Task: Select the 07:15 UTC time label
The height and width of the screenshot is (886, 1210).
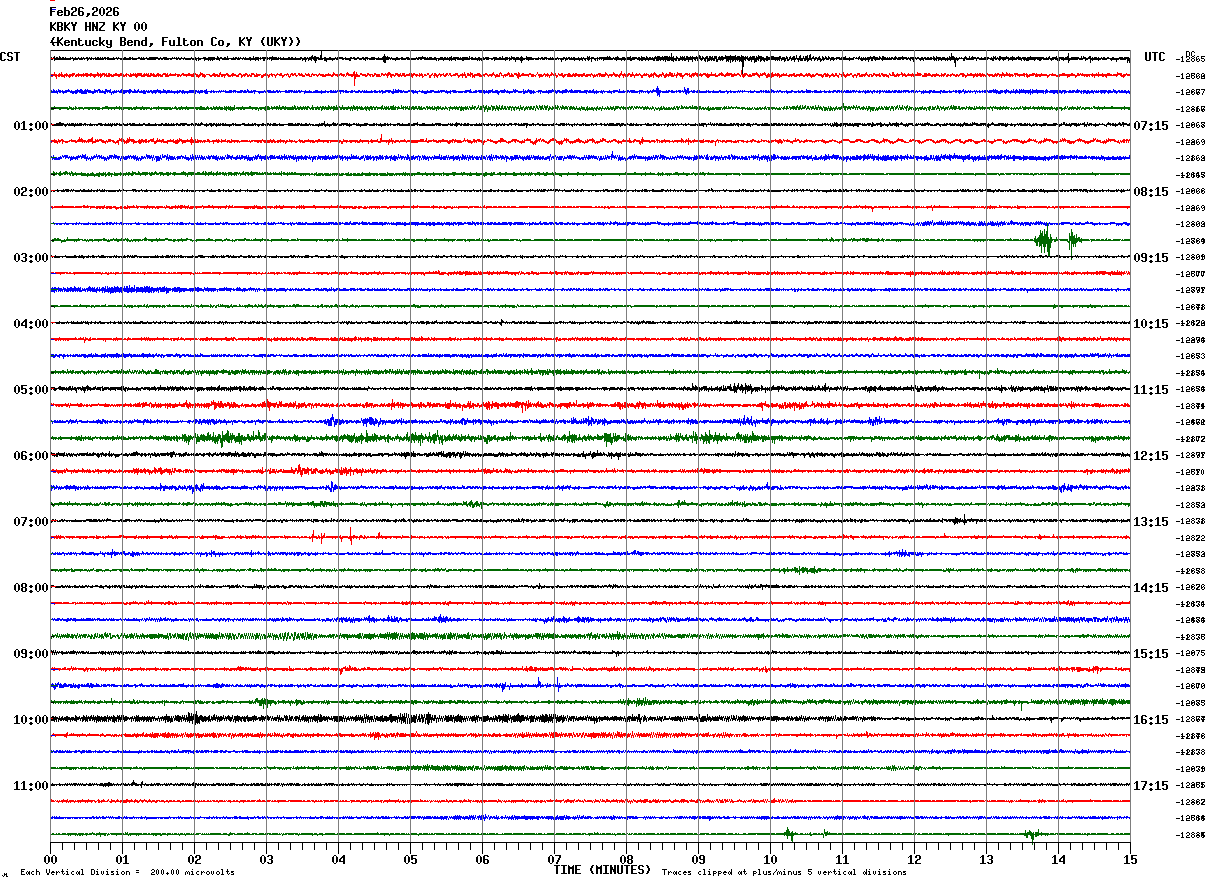Action: pos(1151,126)
